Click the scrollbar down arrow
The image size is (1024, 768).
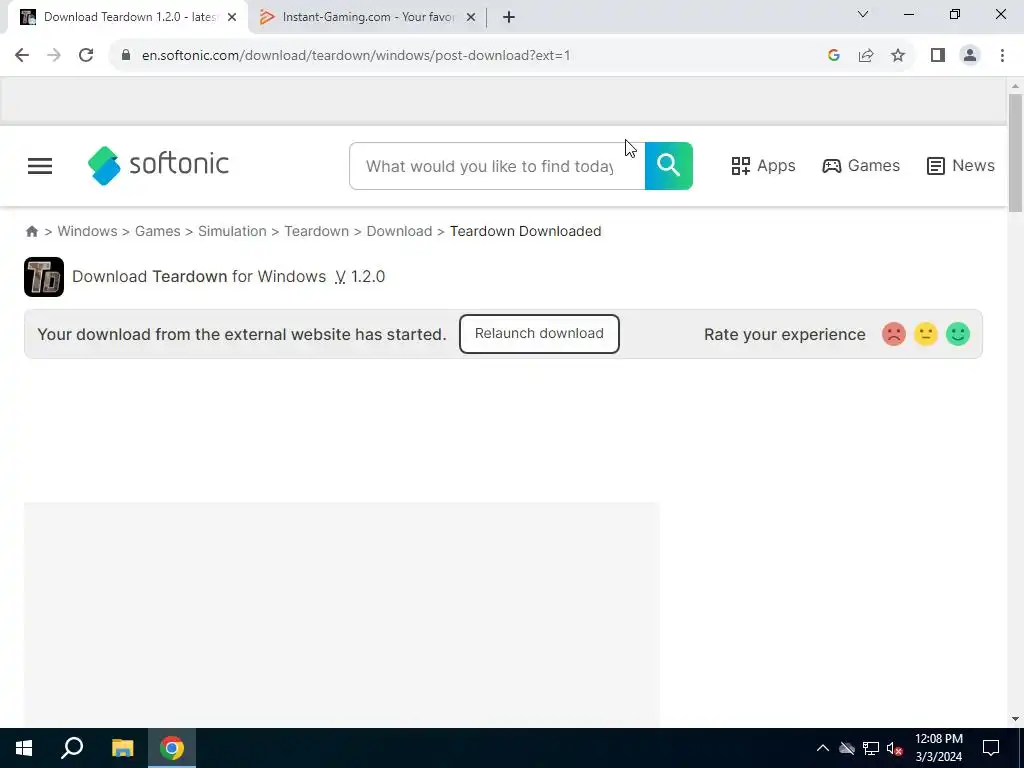click(x=1015, y=719)
